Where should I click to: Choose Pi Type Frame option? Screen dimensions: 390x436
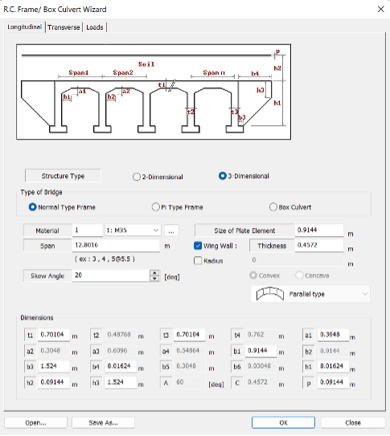point(177,207)
